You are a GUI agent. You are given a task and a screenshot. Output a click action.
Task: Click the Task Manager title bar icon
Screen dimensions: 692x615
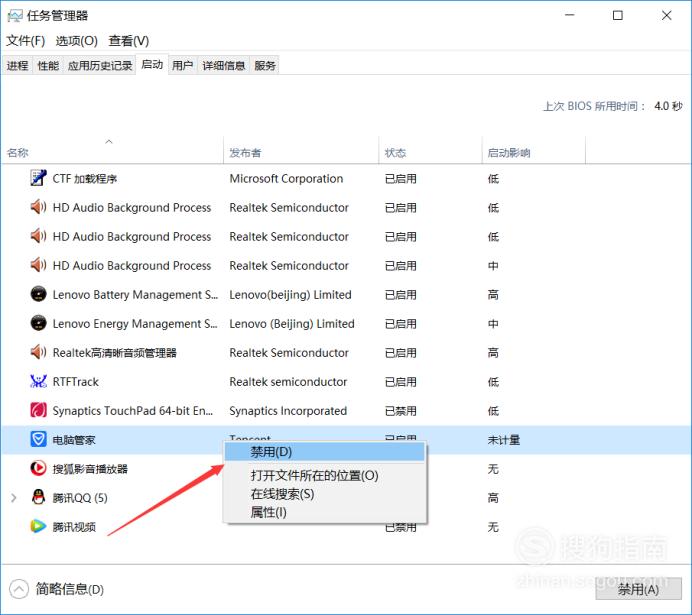(15, 16)
